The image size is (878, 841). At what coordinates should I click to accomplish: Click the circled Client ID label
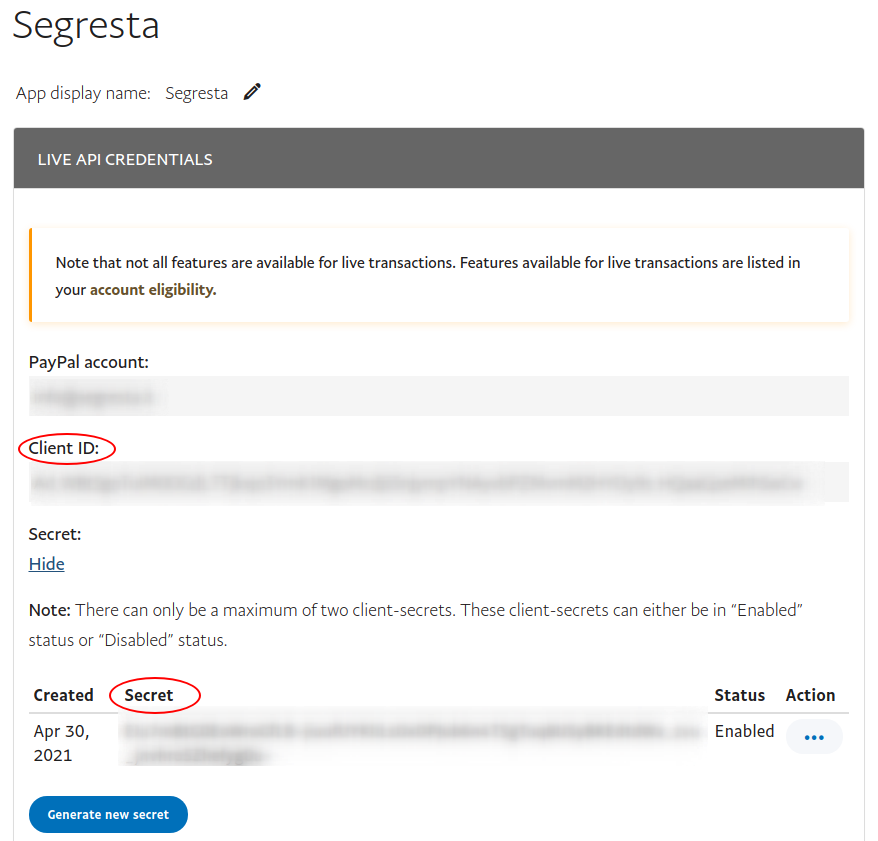pos(64,448)
